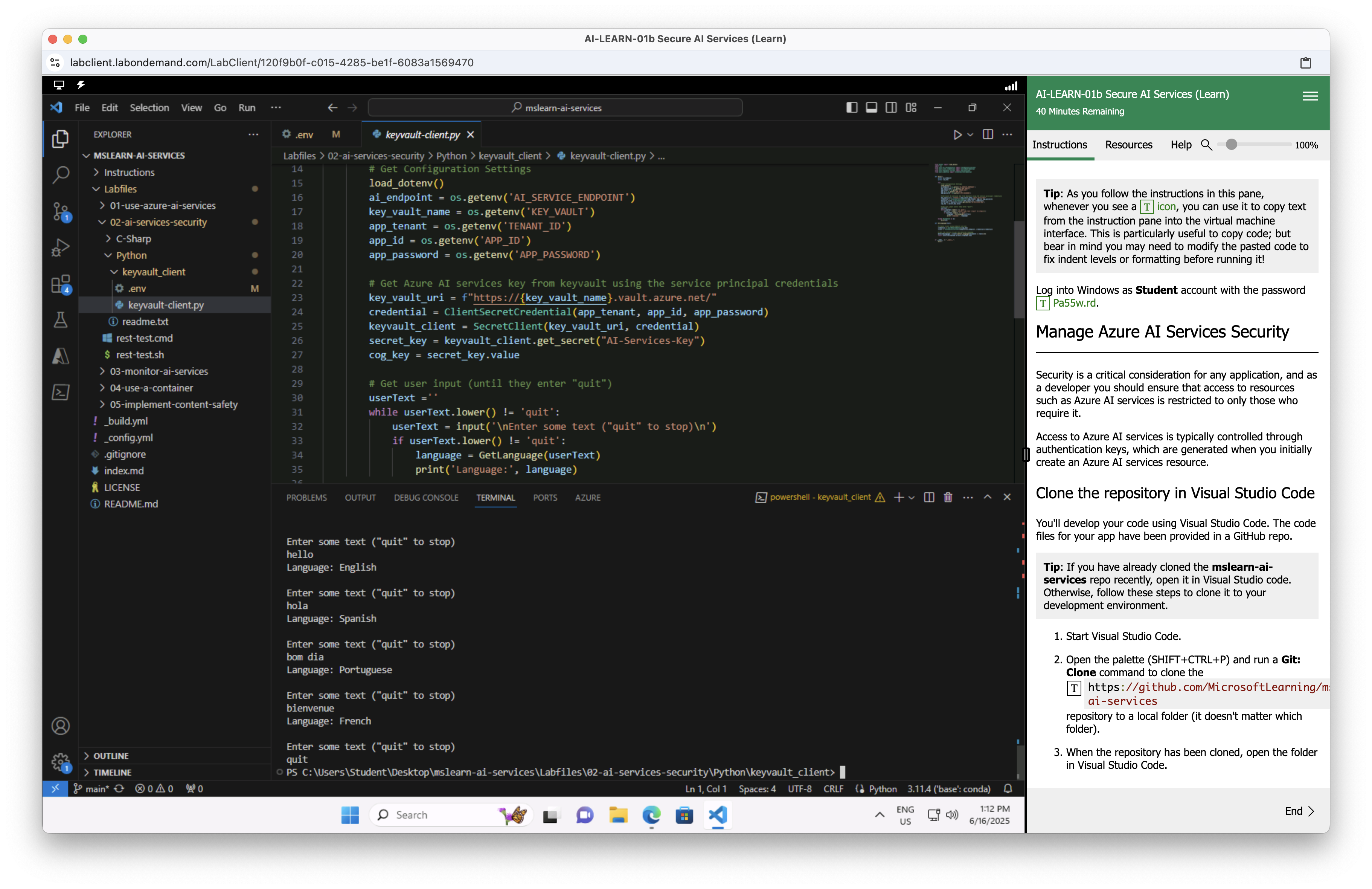
Task: Expand 03-monitor-ai-services folder
Action: (x=159, y=371)
